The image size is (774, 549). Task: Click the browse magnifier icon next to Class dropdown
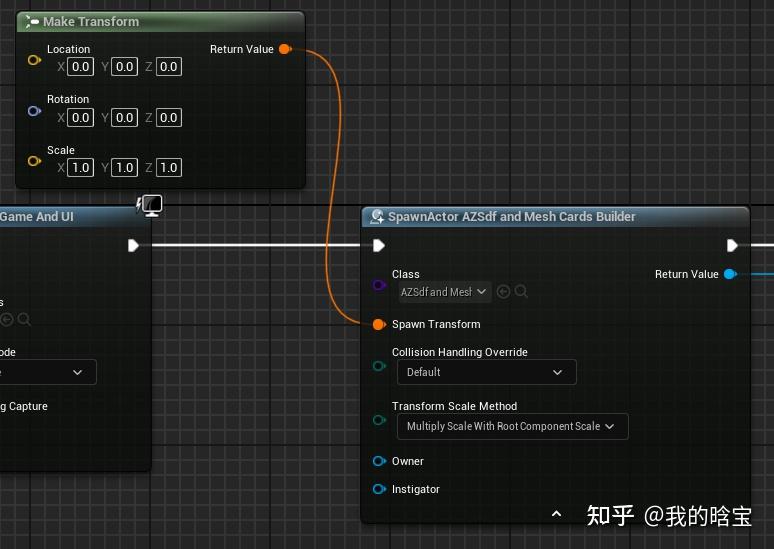point(521,292)
